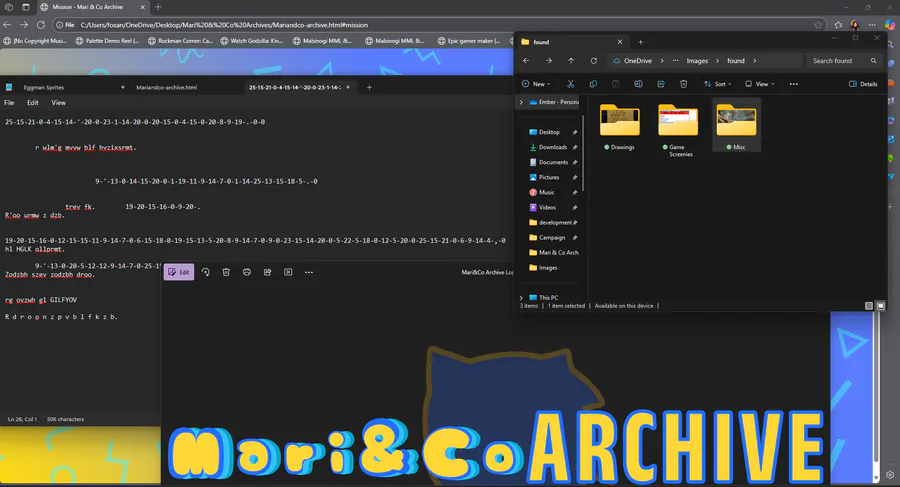The image size is (900, 487).
Task: Expand breadcrumb chevron after found
Action: click(x=754, y=60)
